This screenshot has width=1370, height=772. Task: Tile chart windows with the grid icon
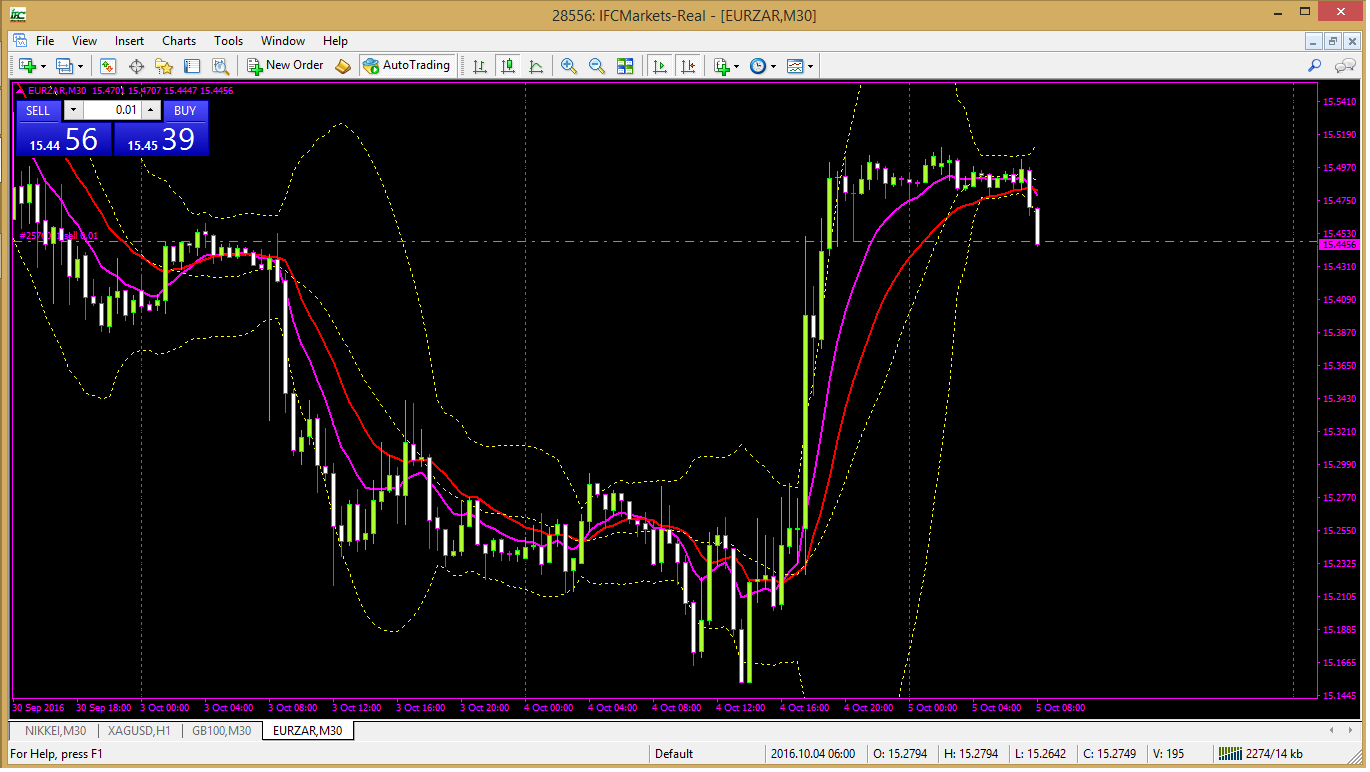point(625,66)
